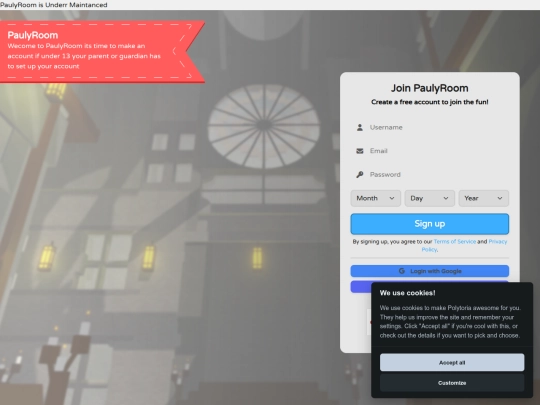Click 'Create a free account' subtitle text

click(x=429, y=102)
